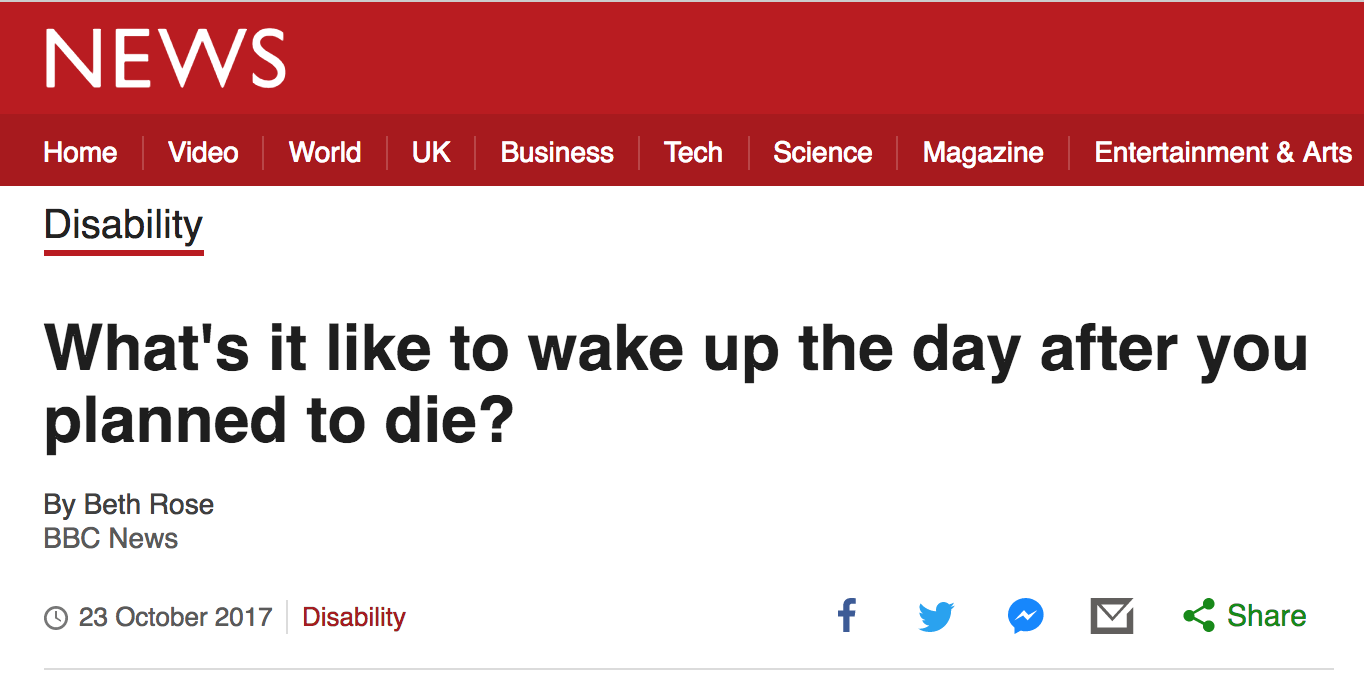
Task: Open the Share text link
Action: tap(1266, 615)
